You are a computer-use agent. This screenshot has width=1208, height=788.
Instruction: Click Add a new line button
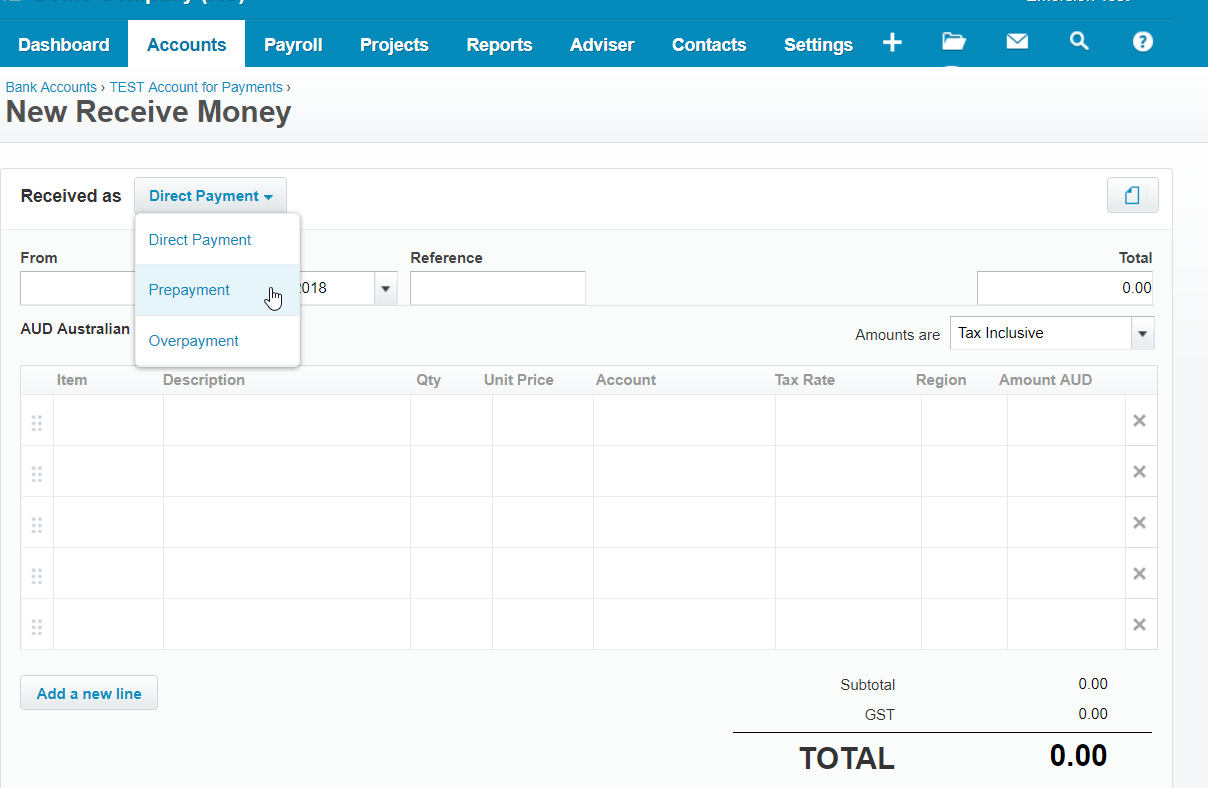[89, 694]
